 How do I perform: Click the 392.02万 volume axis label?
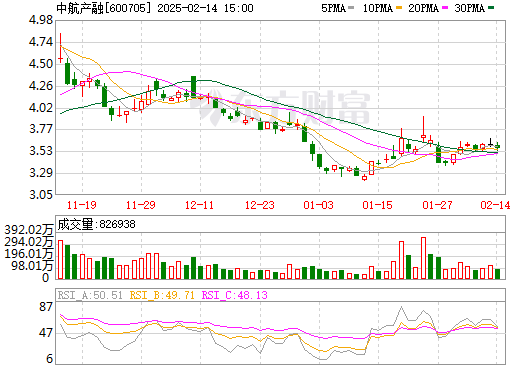pos(29,230)
